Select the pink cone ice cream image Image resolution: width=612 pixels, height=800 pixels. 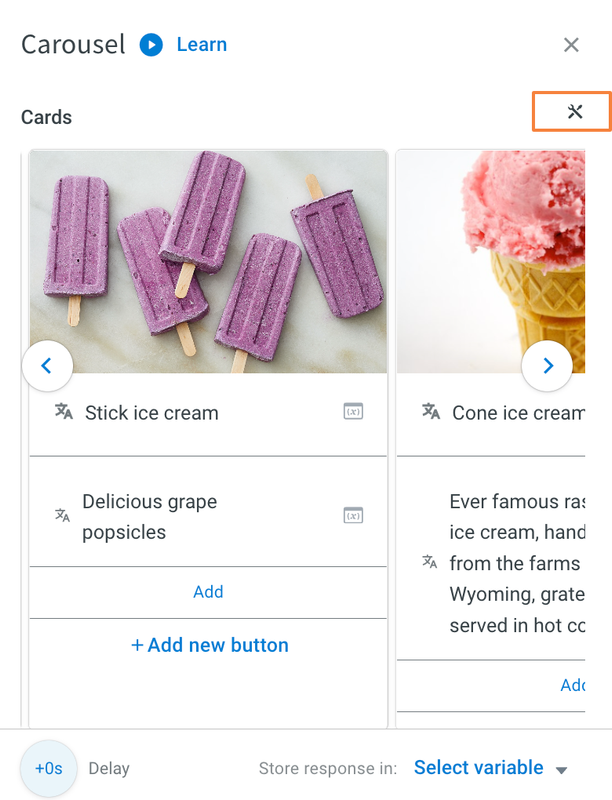(x=491, y=262)
